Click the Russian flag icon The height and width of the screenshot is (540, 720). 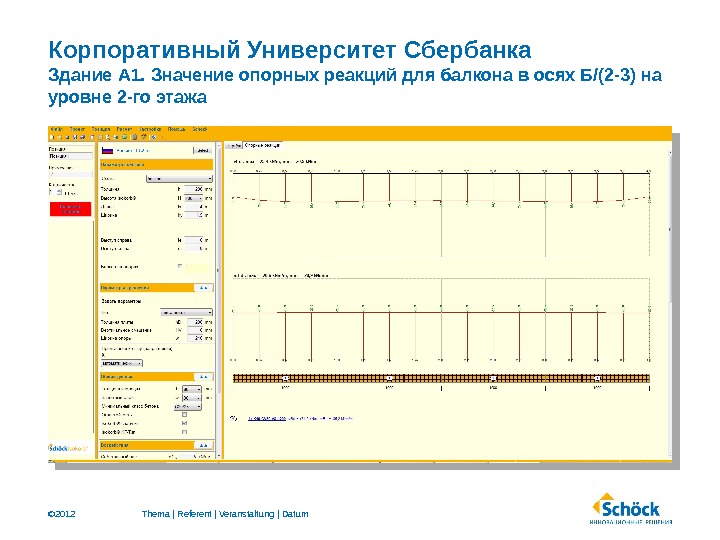[x=107, y=150]
